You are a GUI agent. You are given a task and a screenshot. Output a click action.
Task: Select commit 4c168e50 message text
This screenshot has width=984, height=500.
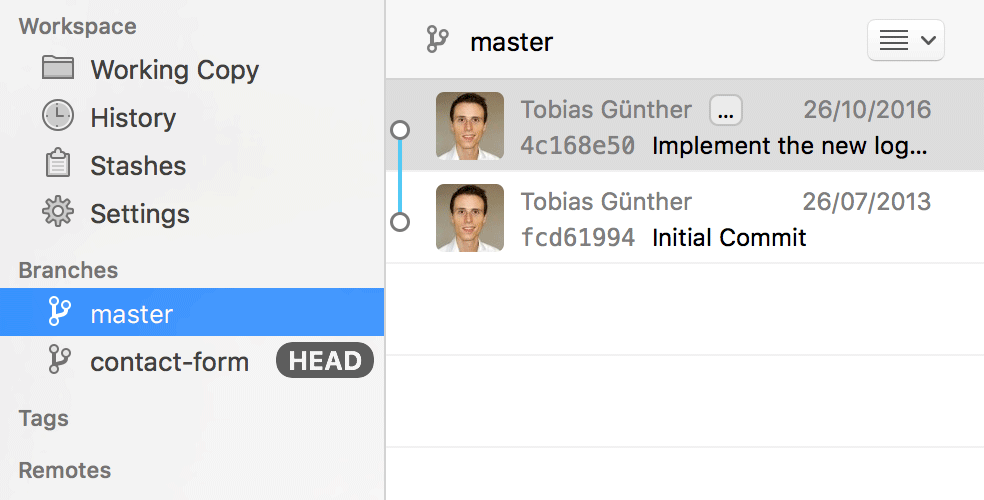click(790, 146)
